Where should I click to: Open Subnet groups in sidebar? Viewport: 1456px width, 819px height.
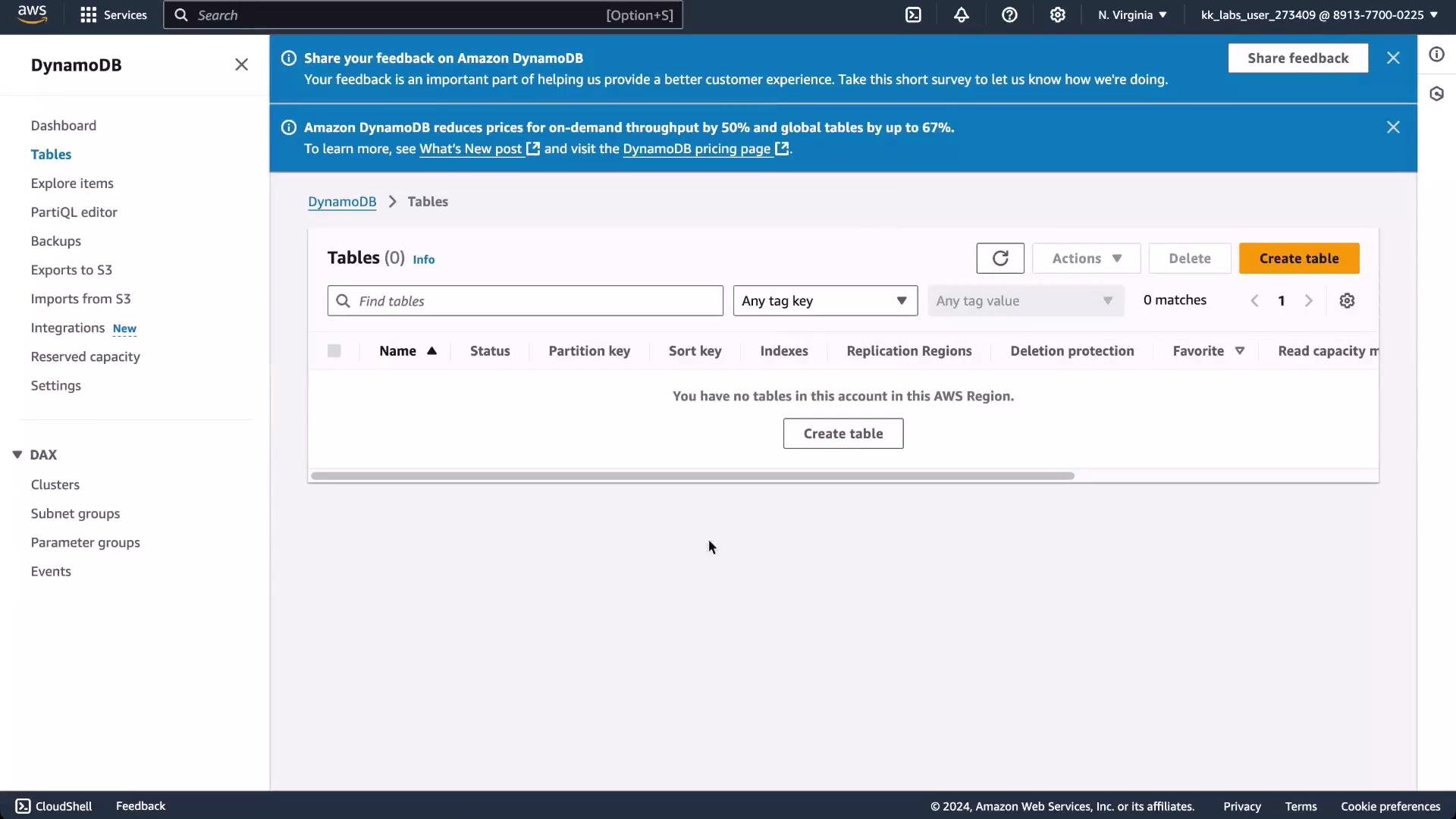coord(76,513)
